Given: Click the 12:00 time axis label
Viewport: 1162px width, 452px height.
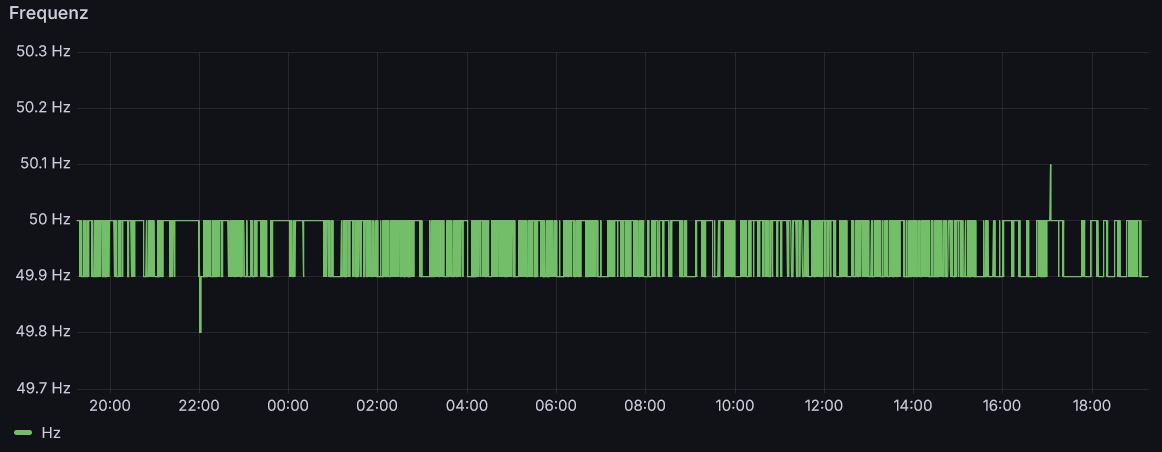Looking at the screenshot, I should 823,405.
